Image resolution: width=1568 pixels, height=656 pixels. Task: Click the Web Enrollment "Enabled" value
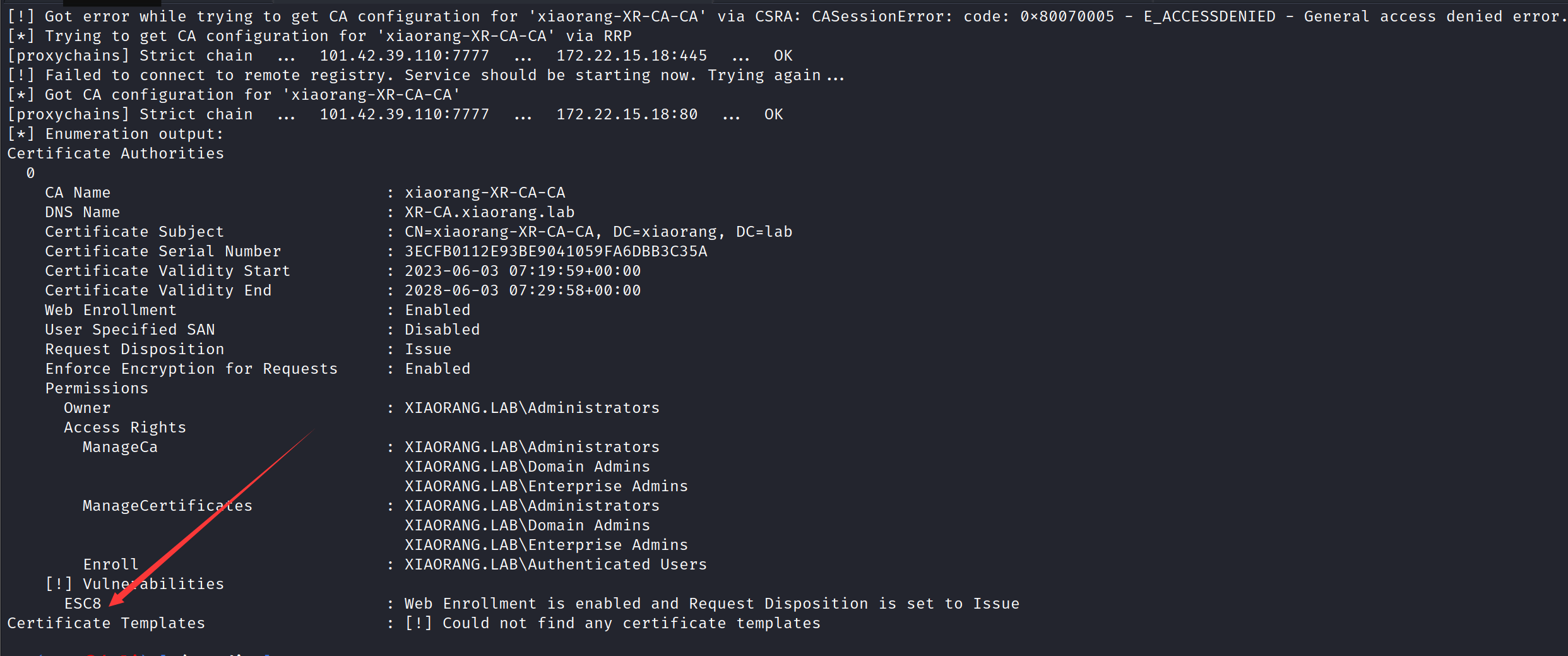coord(437,310)
